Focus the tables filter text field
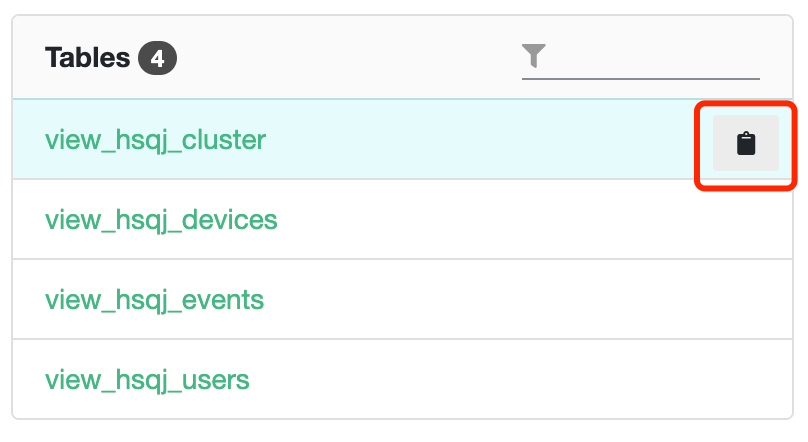The width and height of the screenshot is (808, 442). [655, 58]
